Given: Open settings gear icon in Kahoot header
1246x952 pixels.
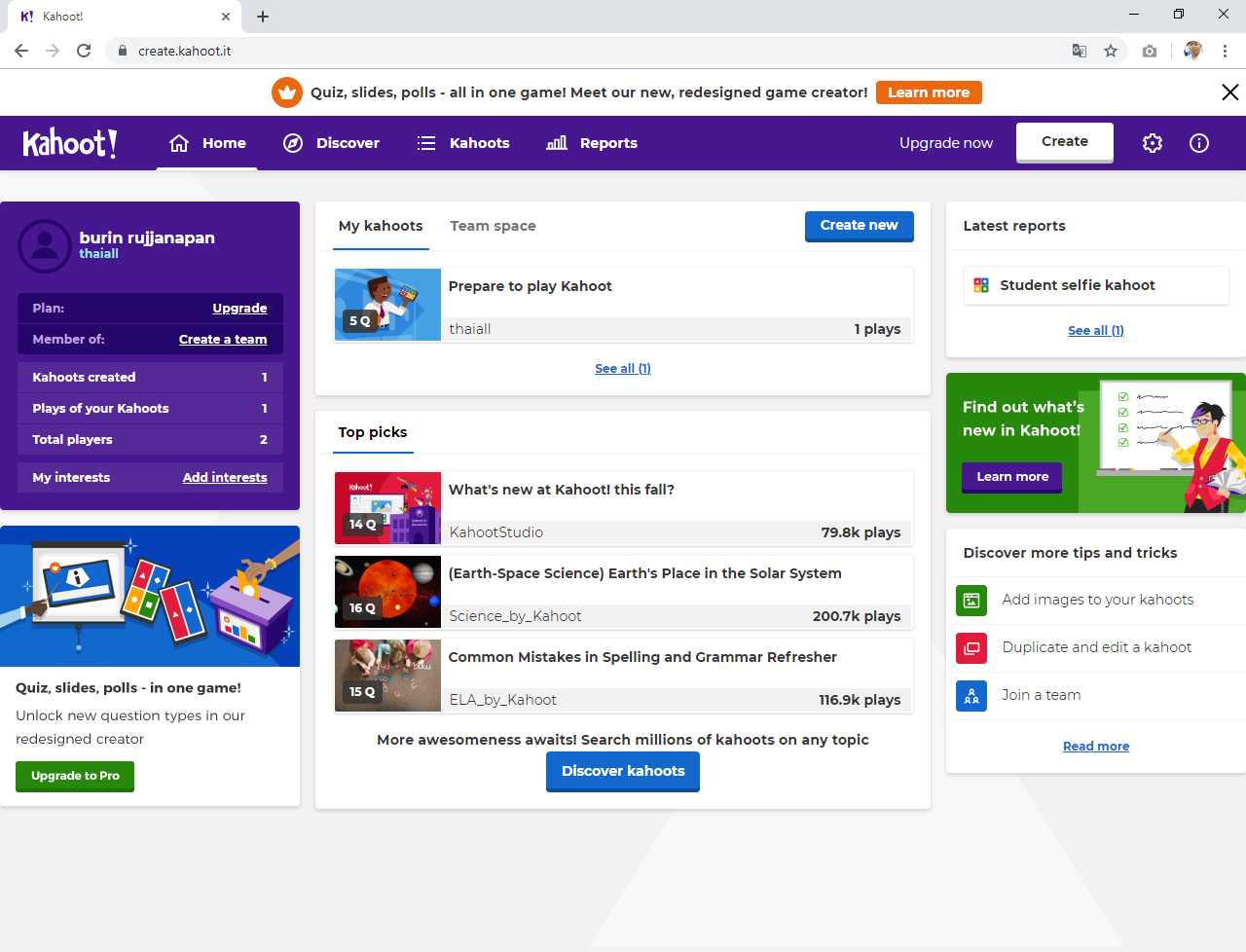Looking at the screenshot, I should coord(1153,143).
